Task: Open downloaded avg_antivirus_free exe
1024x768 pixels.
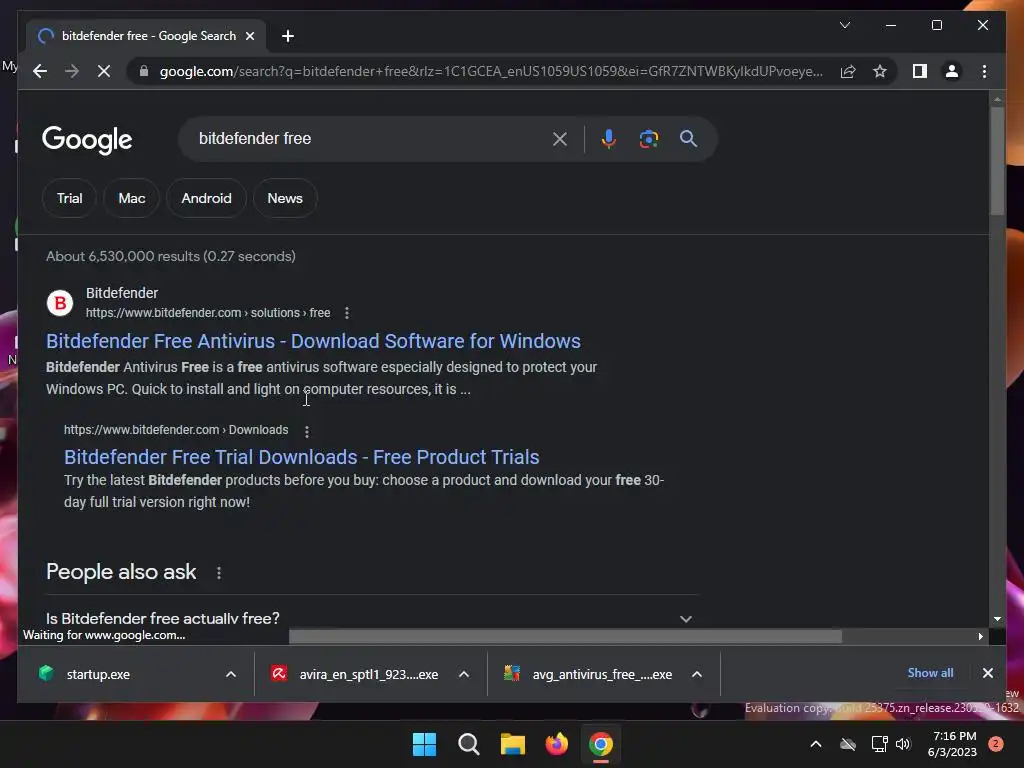Action: tap(587, 674)
